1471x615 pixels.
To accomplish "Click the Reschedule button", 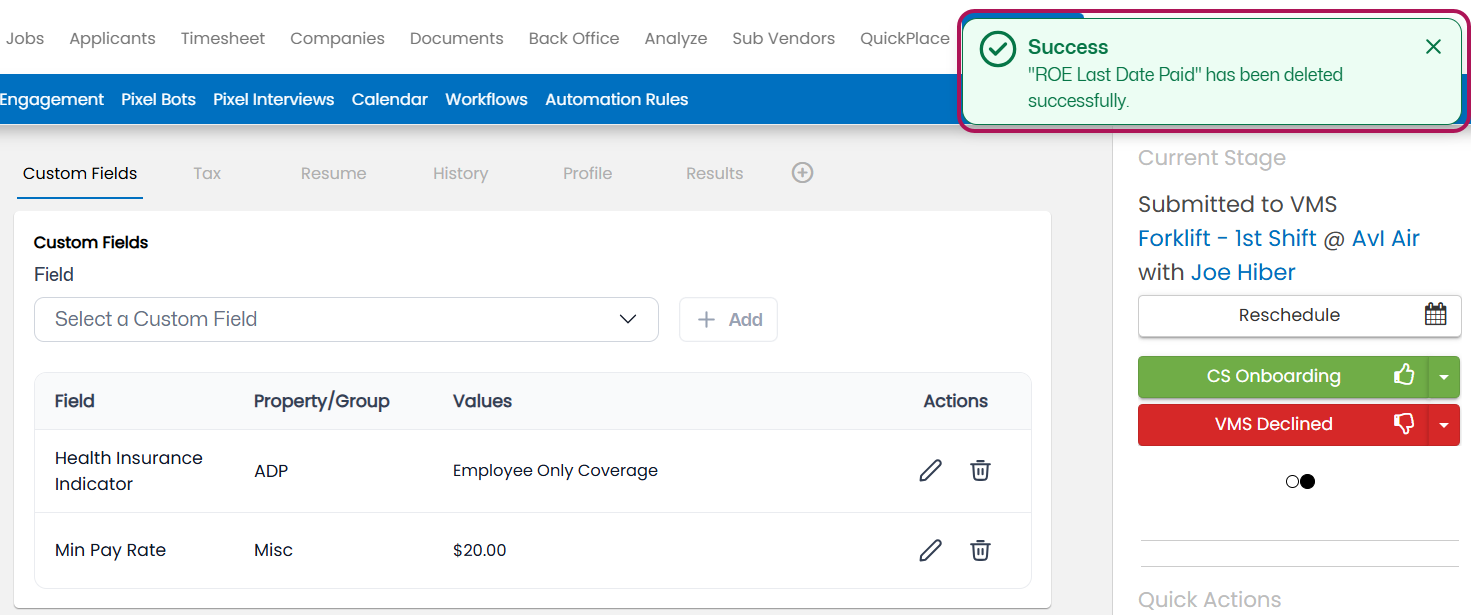I will [1298, 315].
